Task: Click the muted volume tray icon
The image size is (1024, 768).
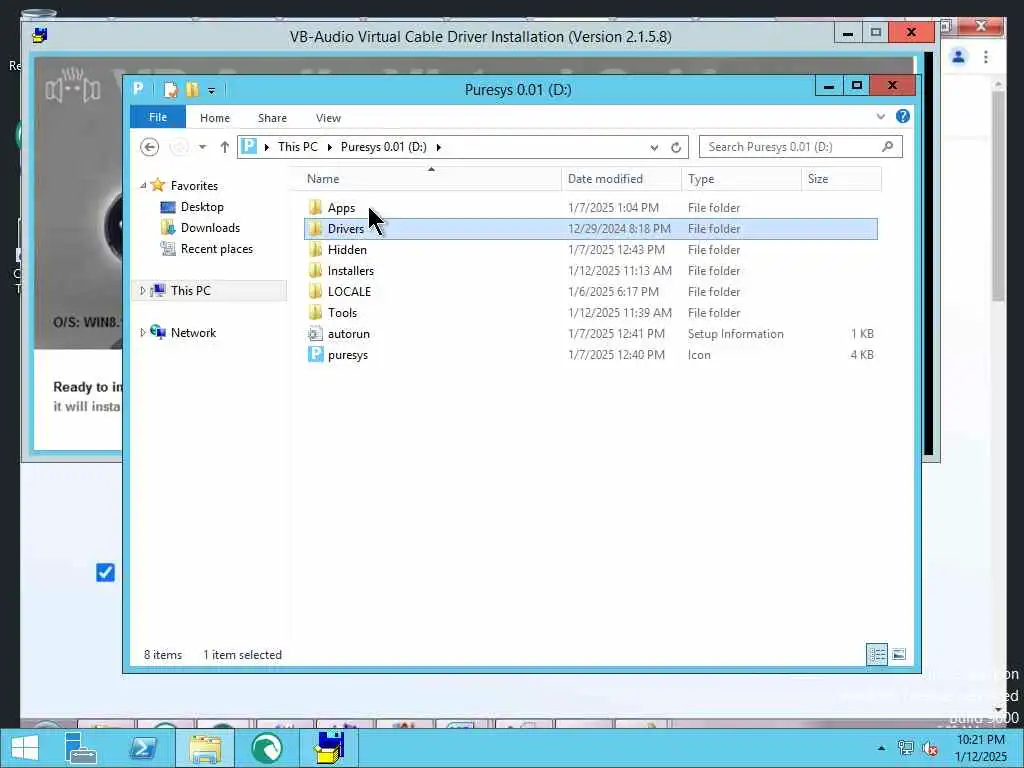Action: click(930, 748)
